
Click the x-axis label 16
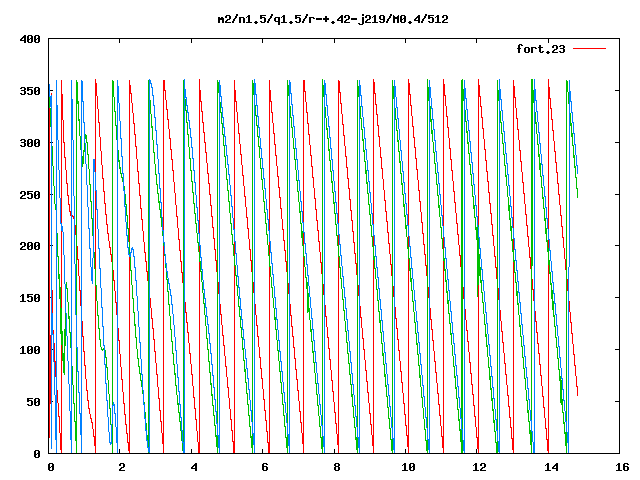[x=622, y=467]
